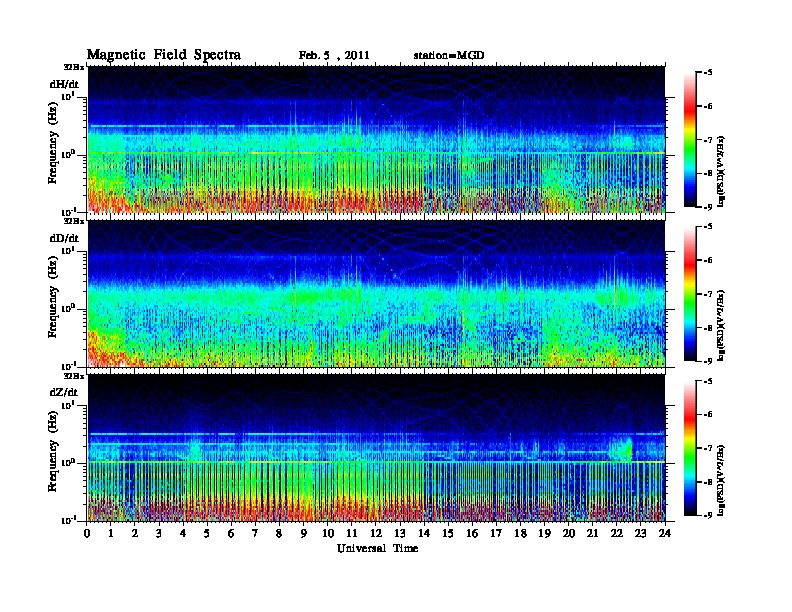
Task: Select the dZ/dt panel label
Action: pos(63,392)
